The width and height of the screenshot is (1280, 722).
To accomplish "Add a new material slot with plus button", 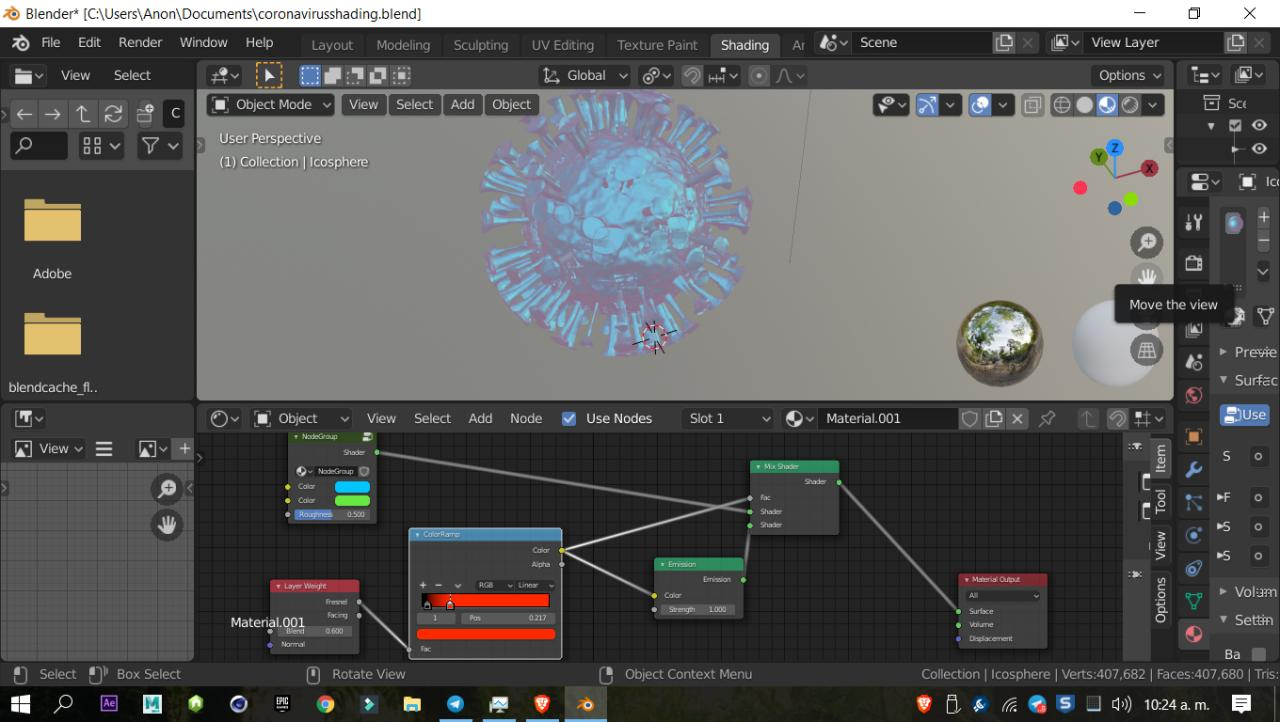I will click(x=1264, y=216).
